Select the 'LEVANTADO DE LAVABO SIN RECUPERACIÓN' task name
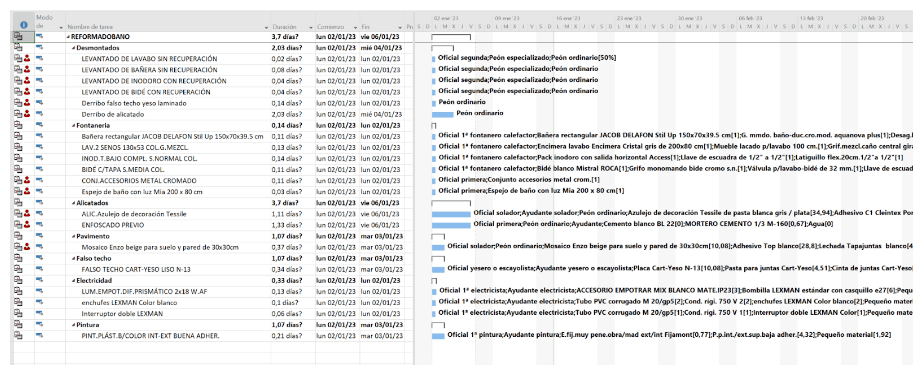Screen dimensions: 924x373 pyautogui.click(x=149, y=59)
